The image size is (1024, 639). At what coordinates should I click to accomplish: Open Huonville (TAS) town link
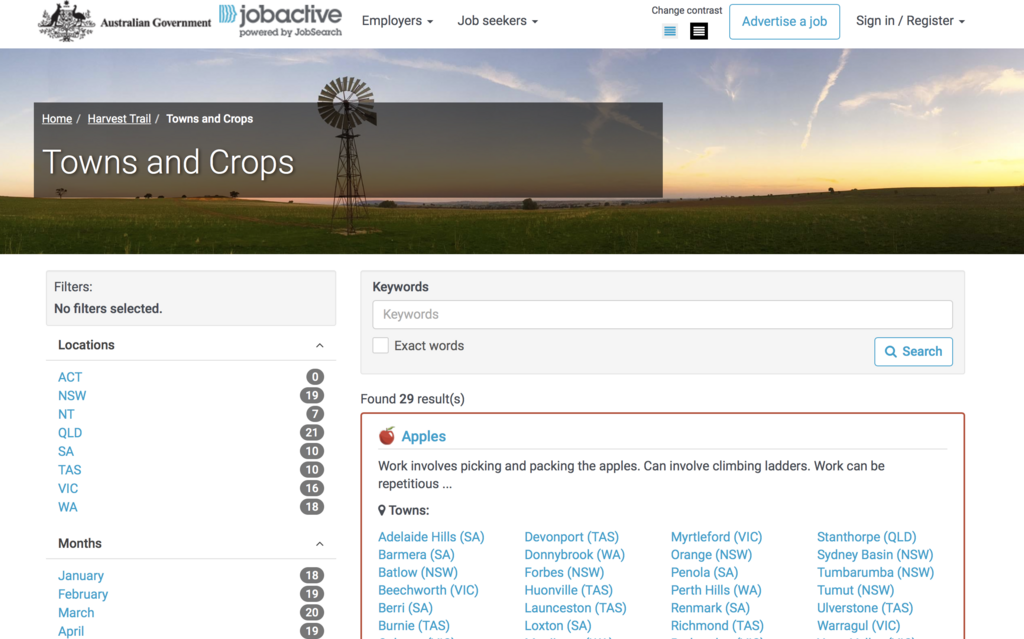(569, 590)
